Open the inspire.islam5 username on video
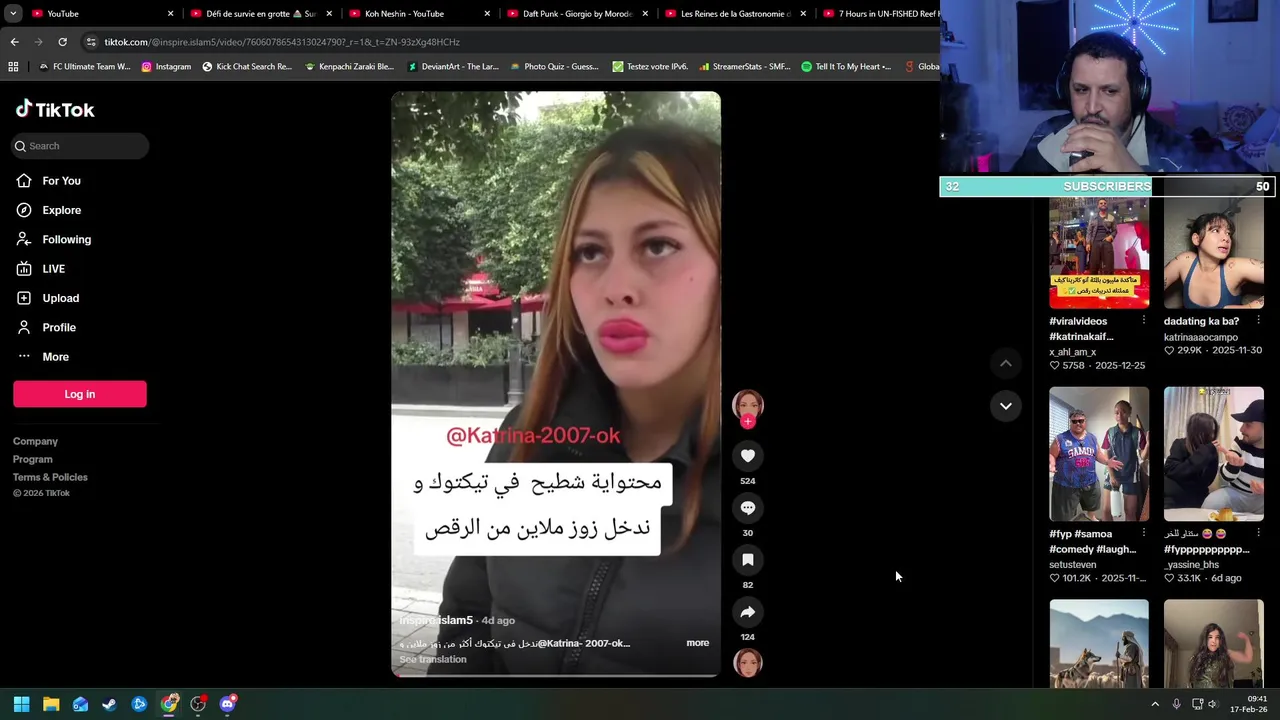This screenshot has width=1280, height=720. point(436,620)
